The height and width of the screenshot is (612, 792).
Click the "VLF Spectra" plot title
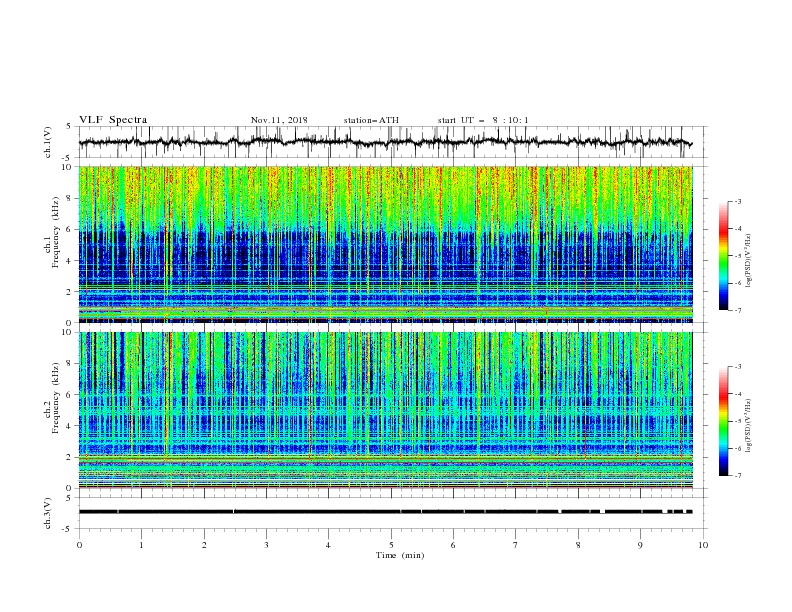(113, 120)
